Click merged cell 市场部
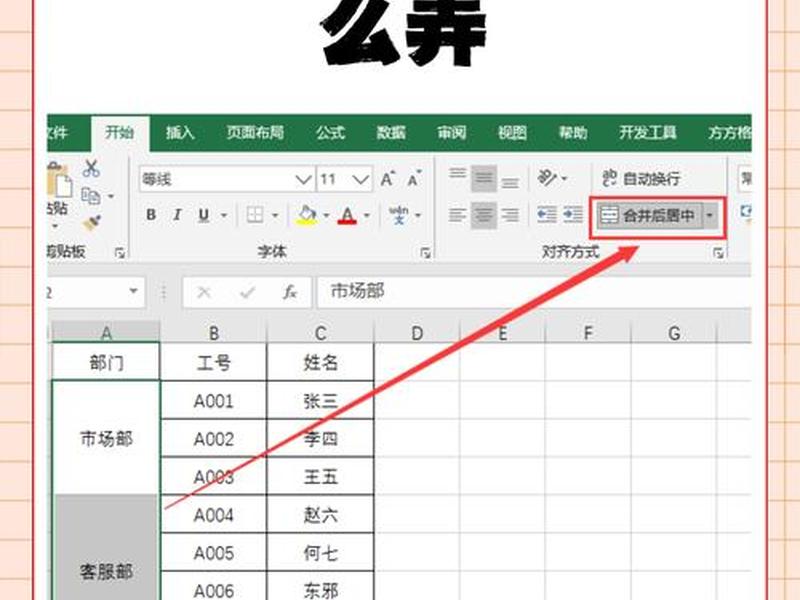Image resolution: width=800 pixels, height=600 pixels. (x=106, y=438)
